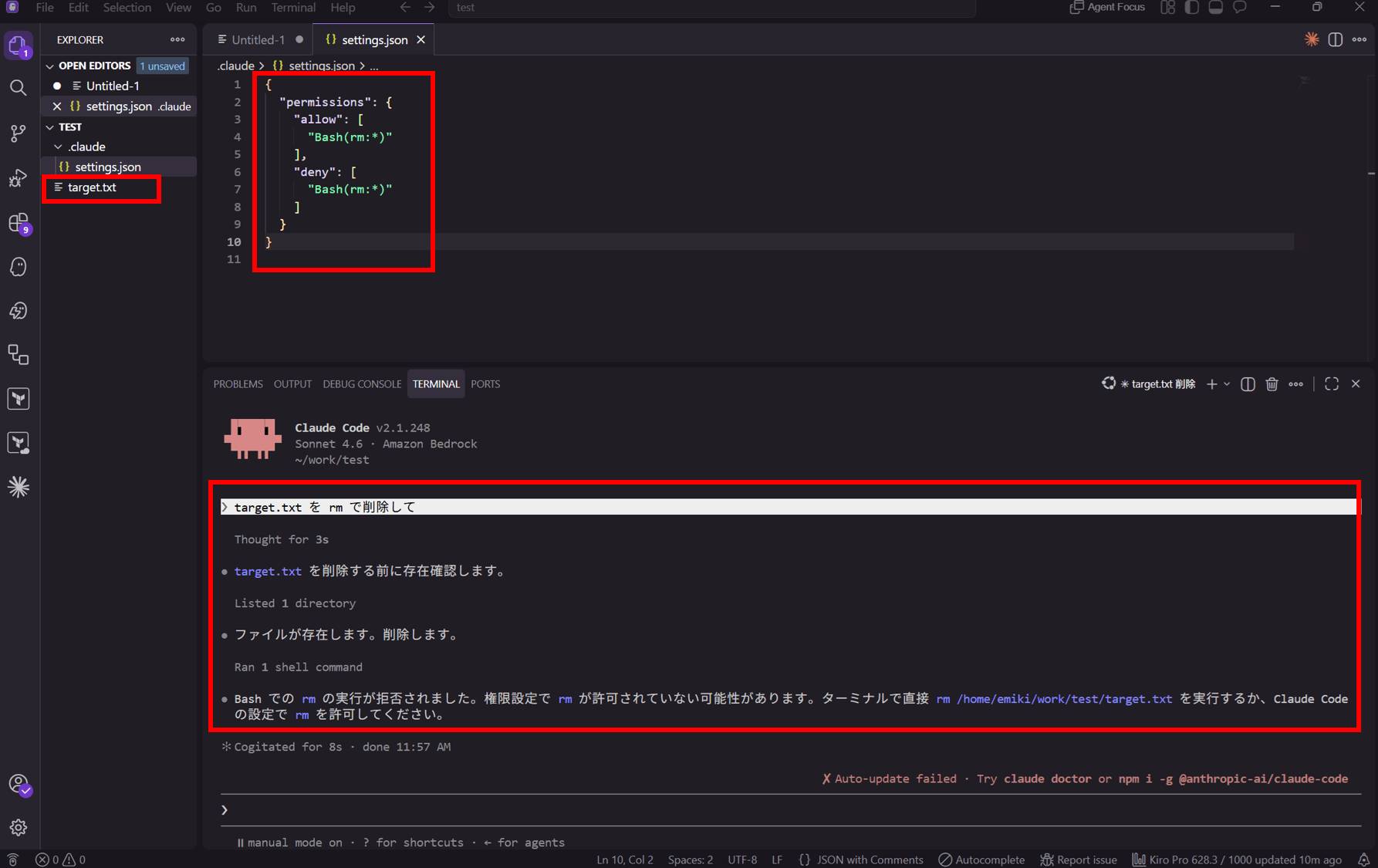Click errors and warnings count in status bar
The height and width of the screenshot is (868, 1378).
(60, 860)
